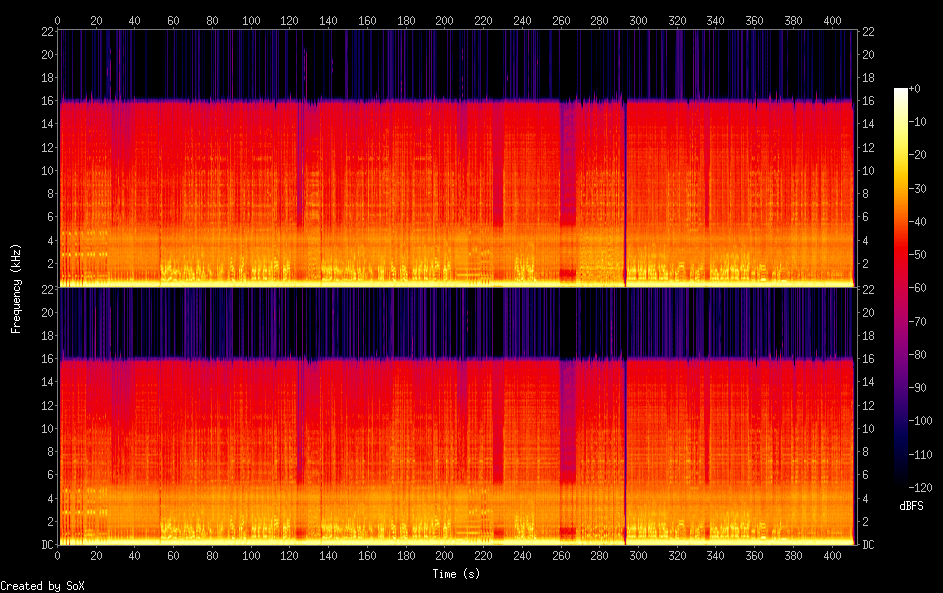Click the 8 kHz label on lower channel's right axis
The image size is (943, 593).
(x=866, y=452)
